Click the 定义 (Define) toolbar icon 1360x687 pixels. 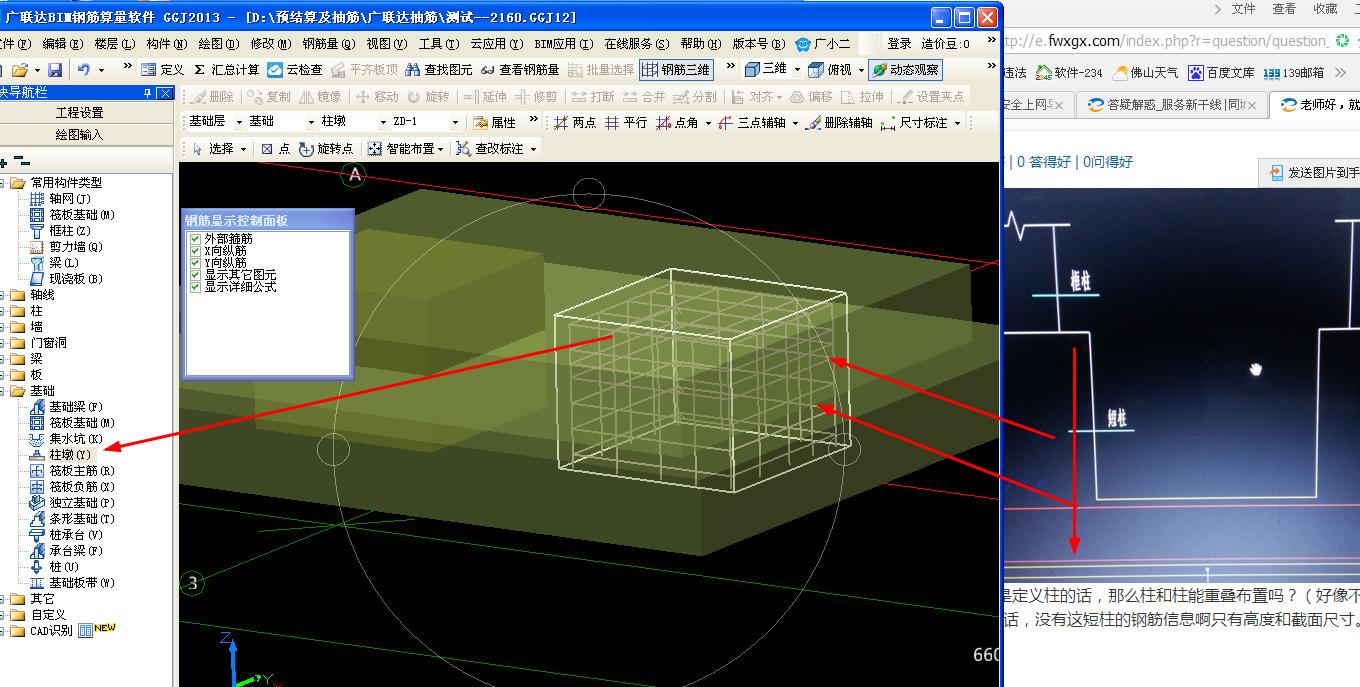pyautogui.click(x=162, y=70)
